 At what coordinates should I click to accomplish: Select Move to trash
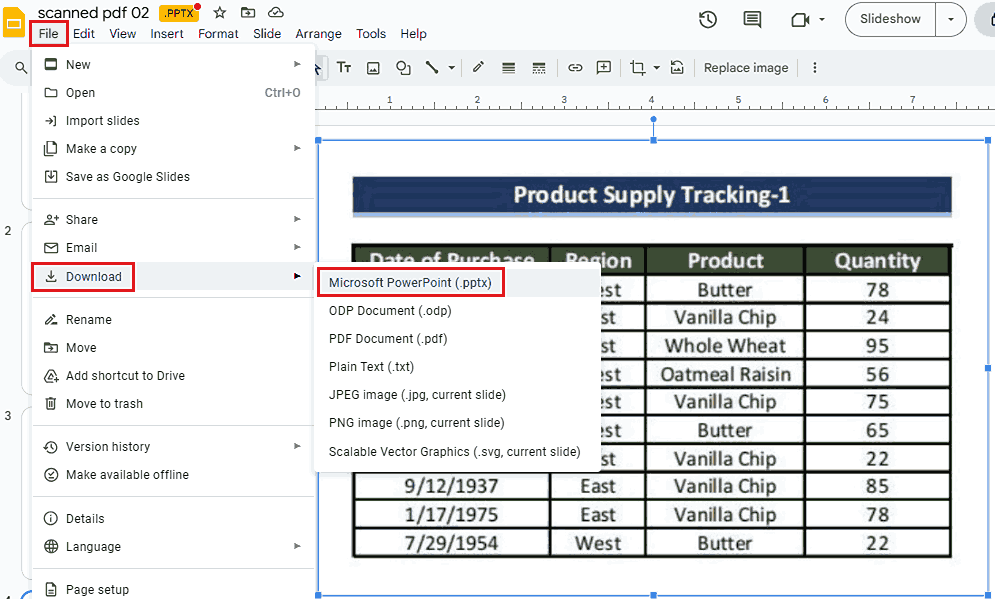point(173,404)
